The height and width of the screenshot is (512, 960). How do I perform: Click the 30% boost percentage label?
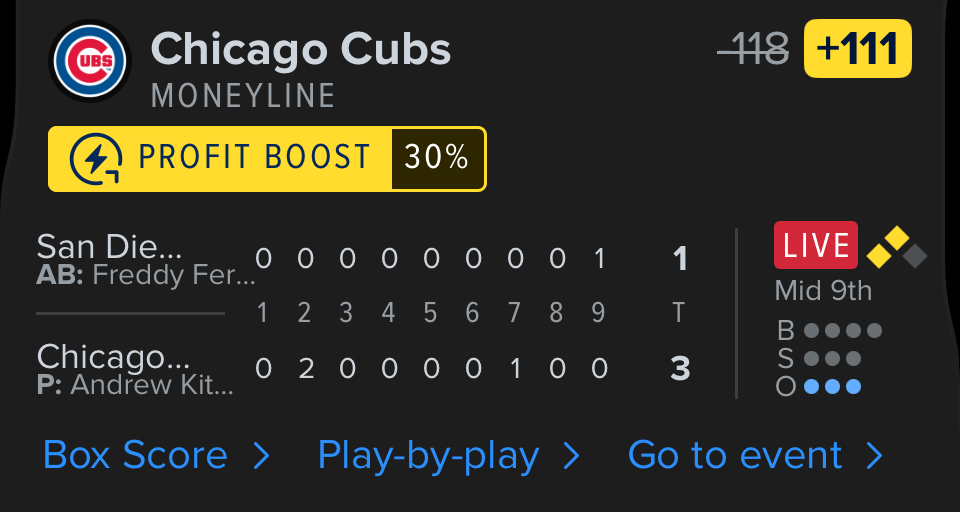437,158
